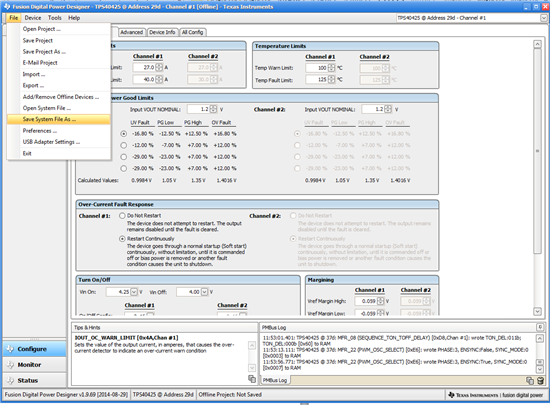Click the Vin On 4.25 input field

click(118, 292)
